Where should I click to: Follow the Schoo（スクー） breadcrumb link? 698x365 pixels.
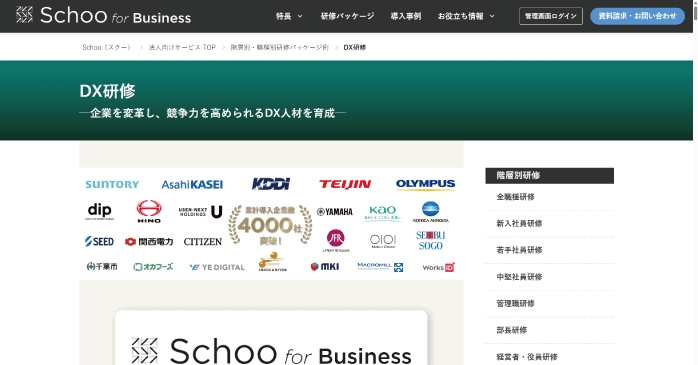pos(107,47)
